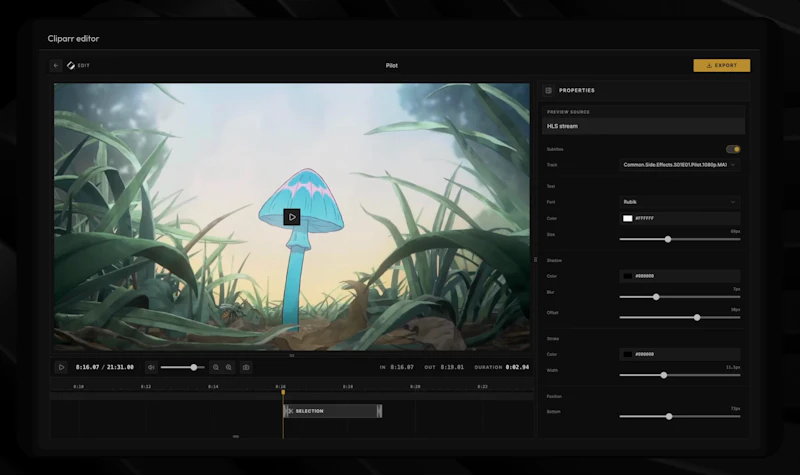Click the text color #FFFFFF field

680,218
